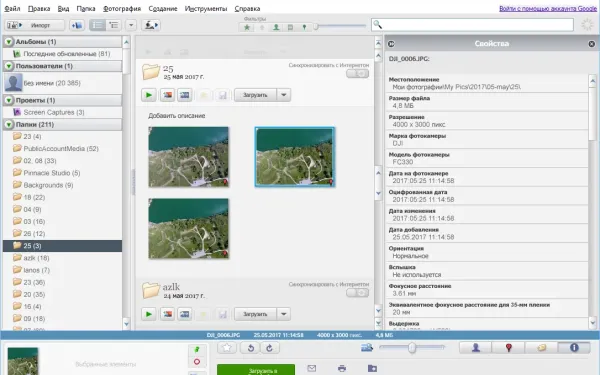
Task: Switch to flat folder list view
Action: point(97,25)
